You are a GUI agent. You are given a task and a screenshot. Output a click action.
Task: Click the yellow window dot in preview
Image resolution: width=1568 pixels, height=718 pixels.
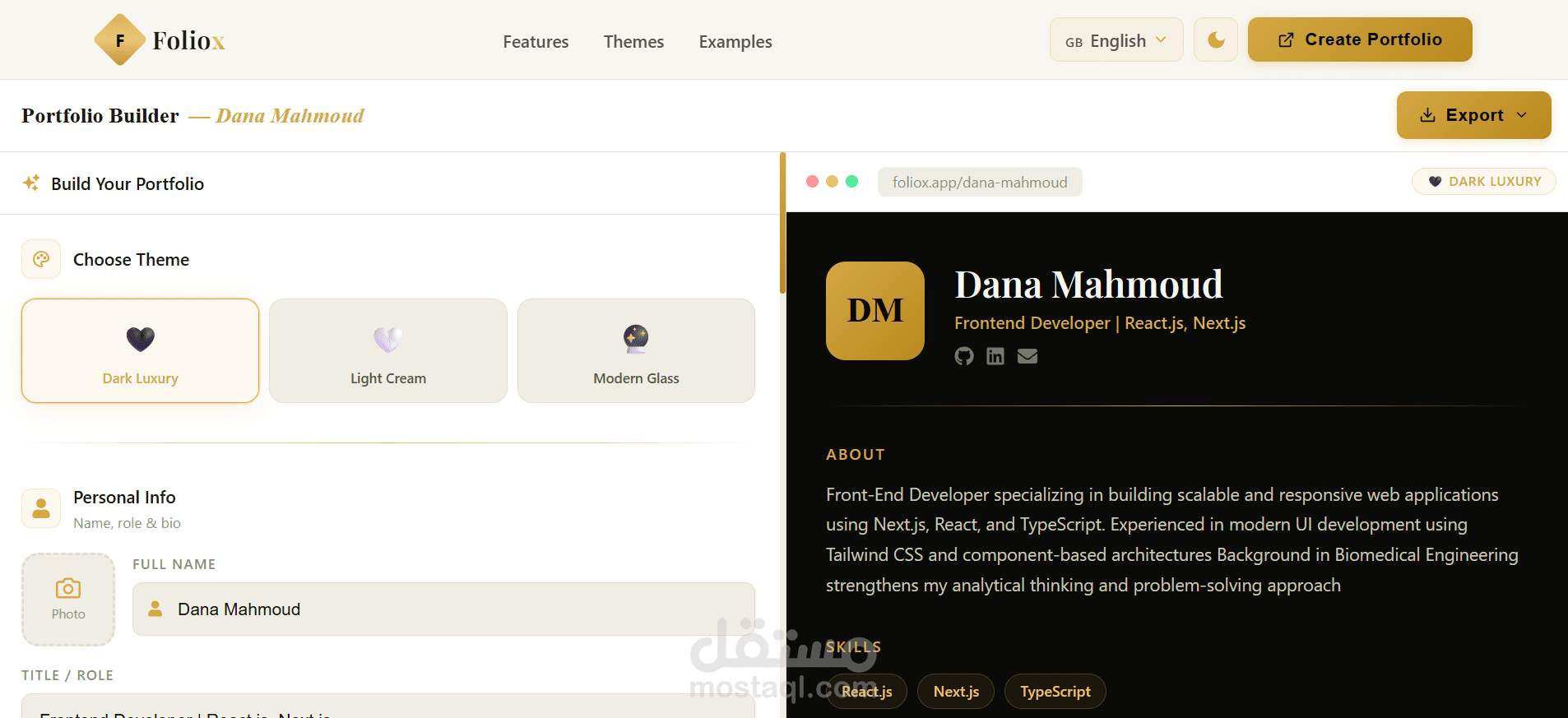coord(832,181)
